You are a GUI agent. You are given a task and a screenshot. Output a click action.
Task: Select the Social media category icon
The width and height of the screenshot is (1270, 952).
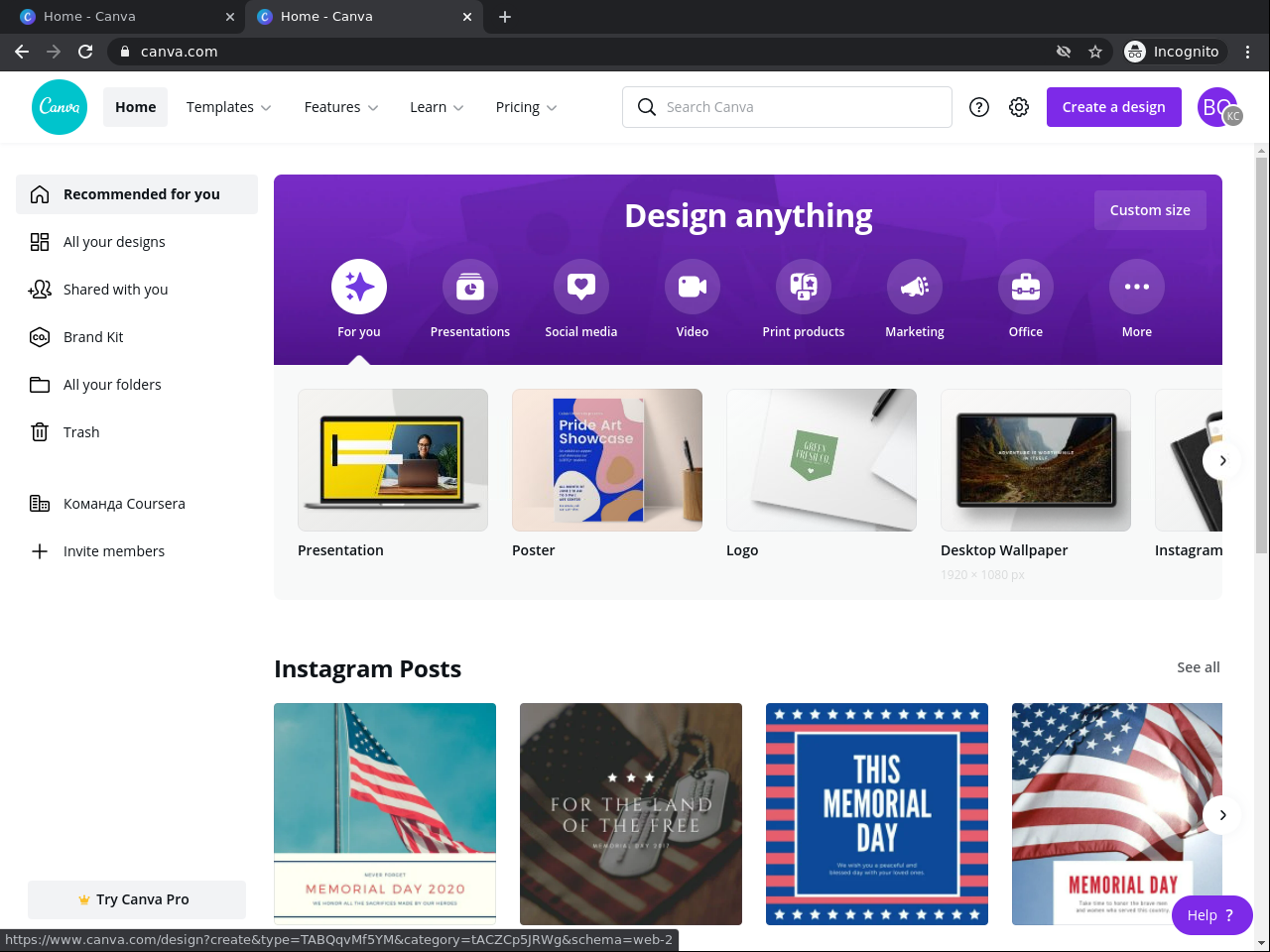[581, 287]
